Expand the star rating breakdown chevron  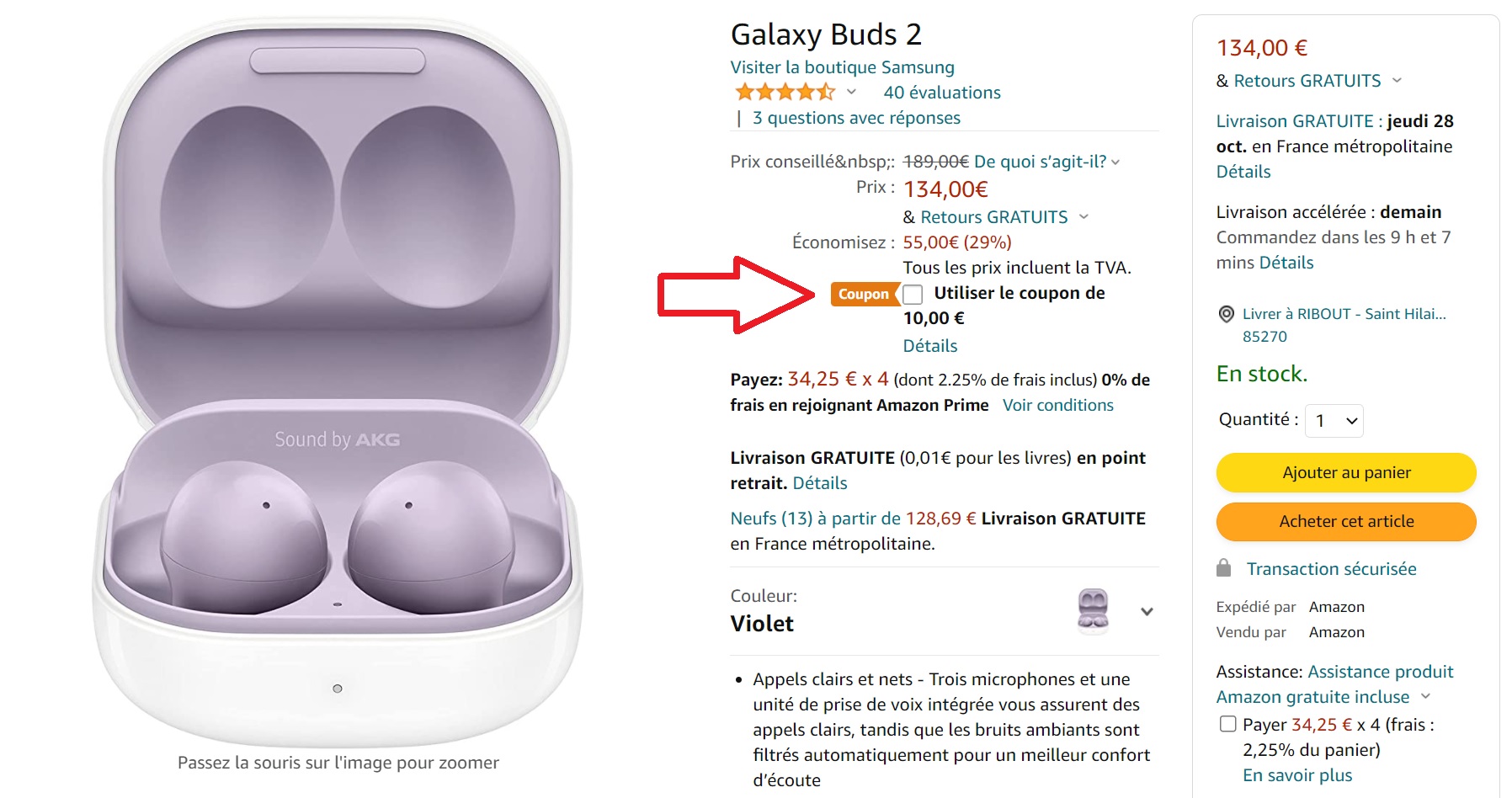pos(851,92)
